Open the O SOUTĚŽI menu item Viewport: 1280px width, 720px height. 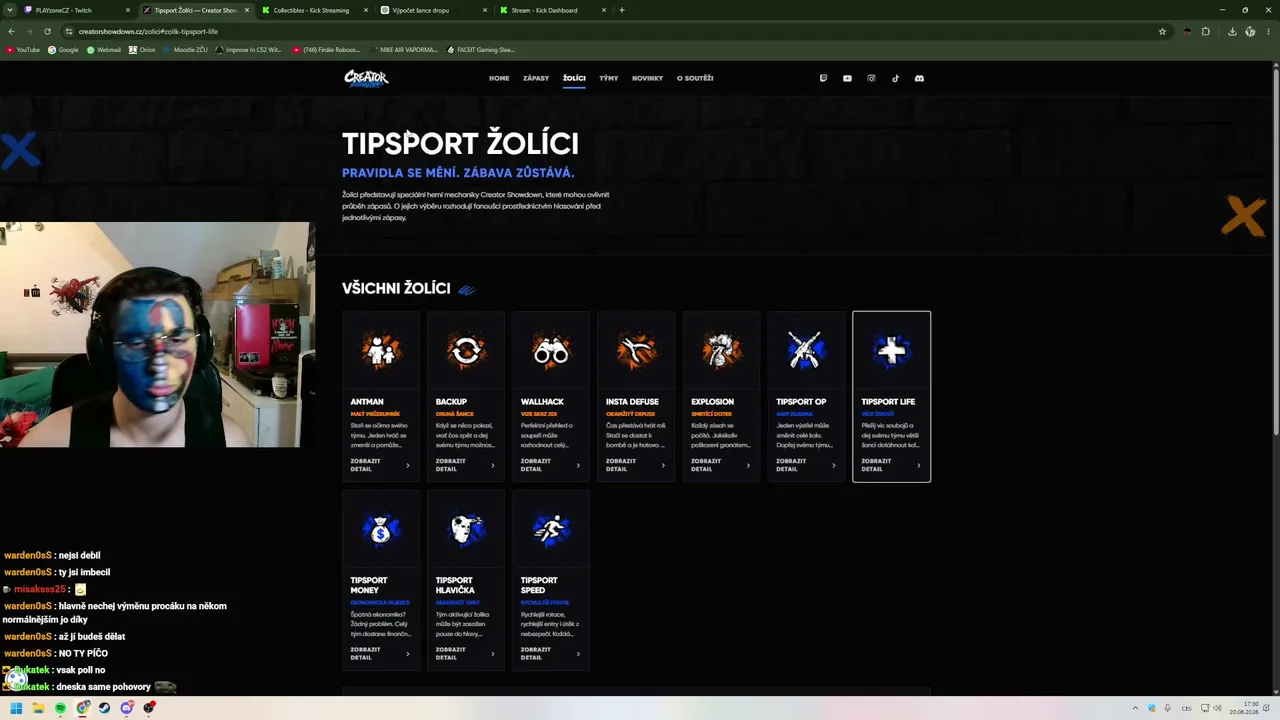[695, 78]
